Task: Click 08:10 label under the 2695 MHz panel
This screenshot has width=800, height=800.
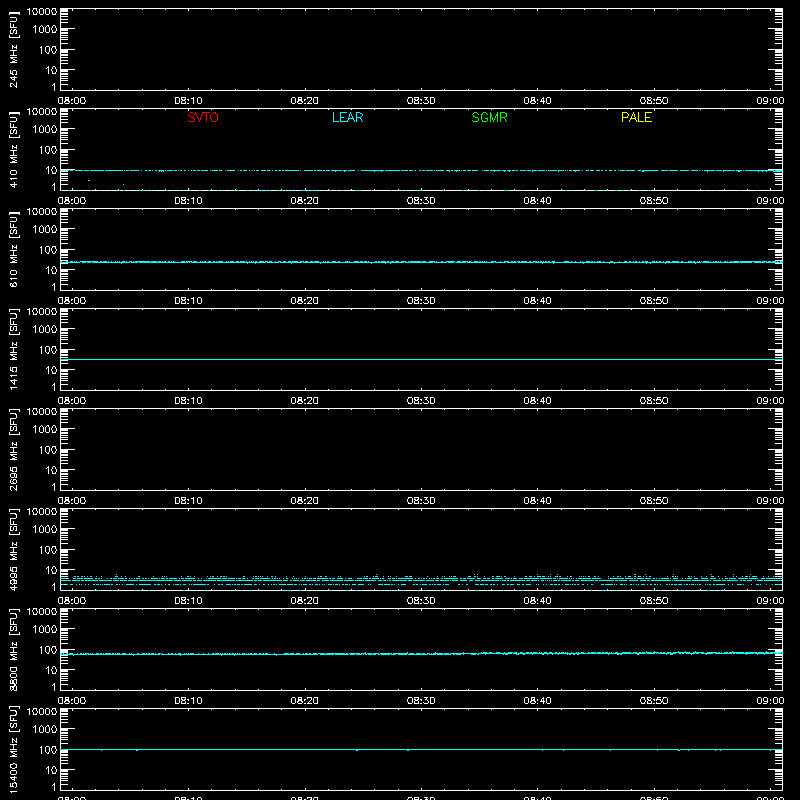Action: tap(188, 501)
